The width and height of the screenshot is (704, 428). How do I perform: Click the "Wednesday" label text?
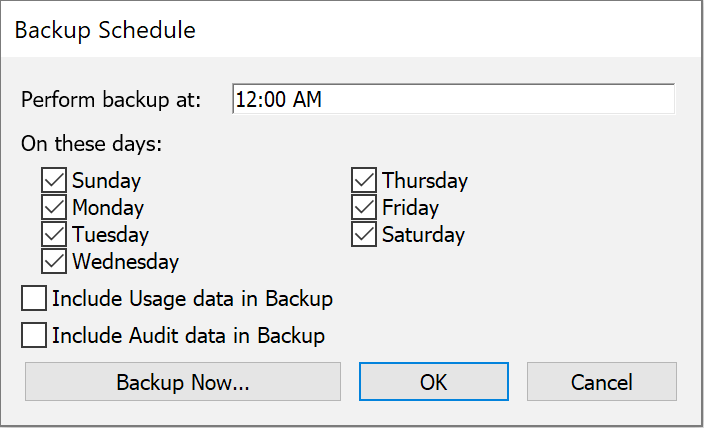click(x=125, y=262)
